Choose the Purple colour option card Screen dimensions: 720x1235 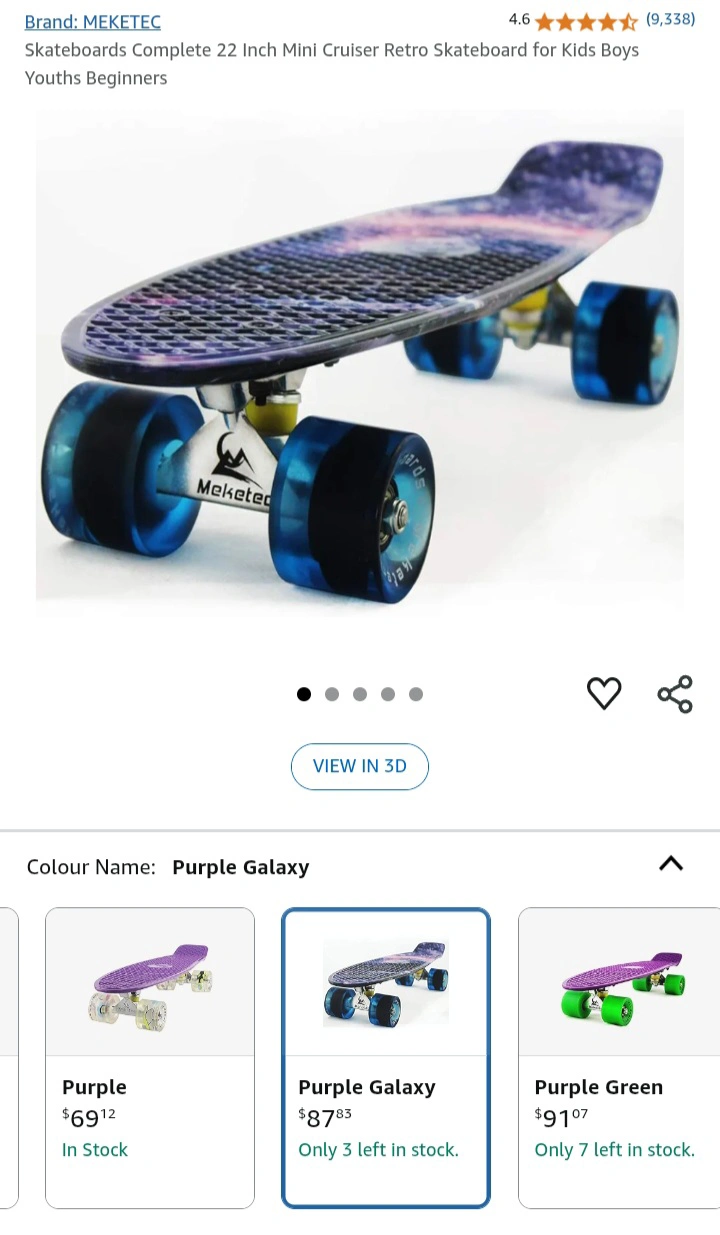(150, 1058)
